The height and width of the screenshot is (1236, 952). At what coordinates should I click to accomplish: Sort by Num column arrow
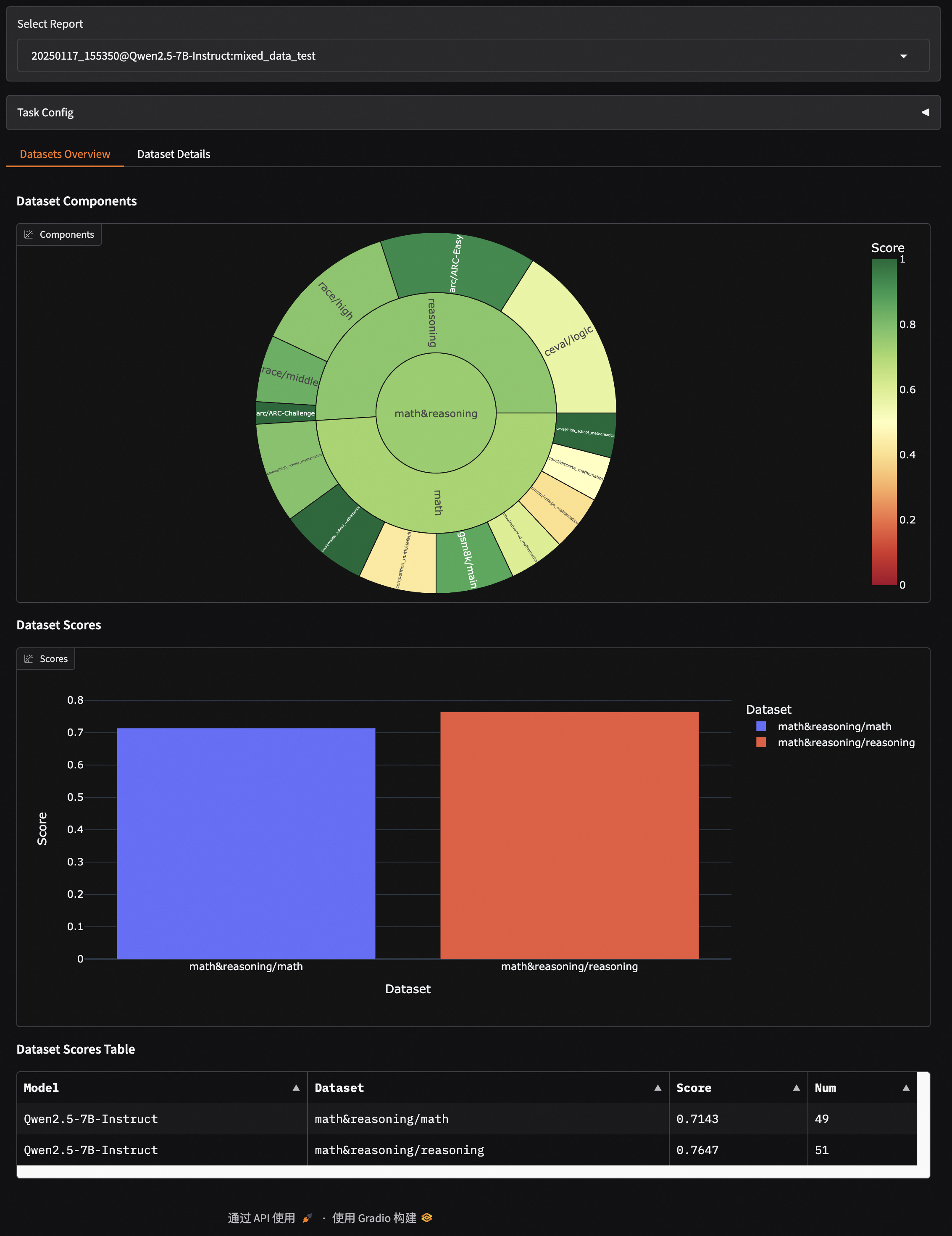[906, 1088]
